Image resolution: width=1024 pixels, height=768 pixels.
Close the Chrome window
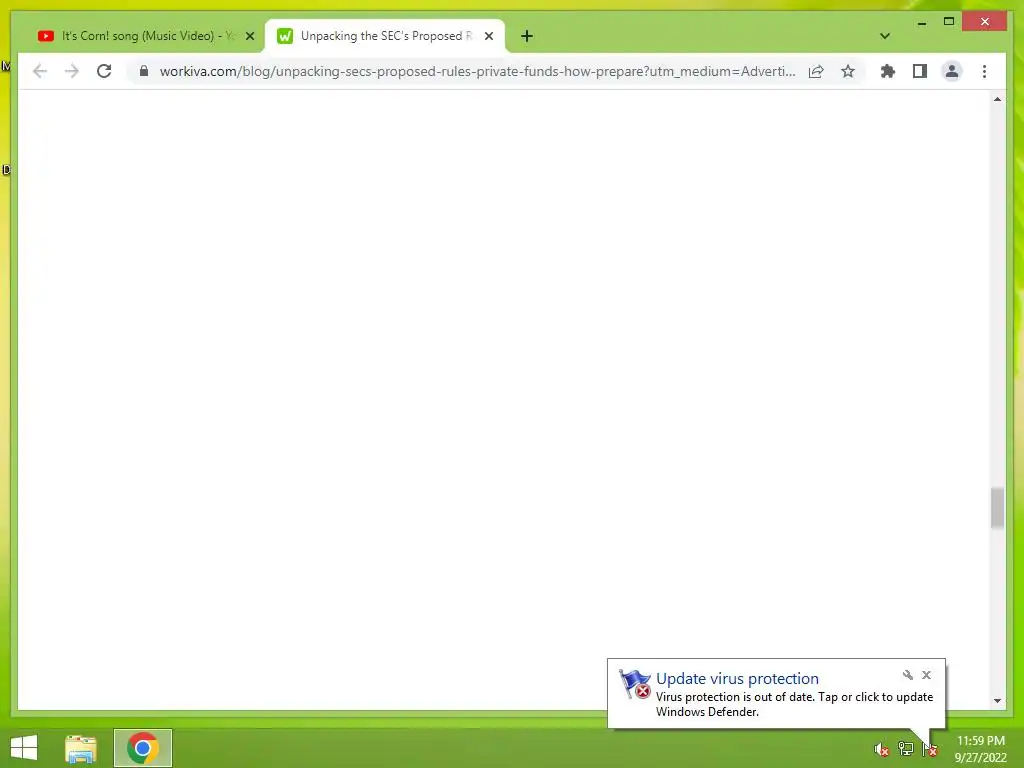tap(985, 22)
